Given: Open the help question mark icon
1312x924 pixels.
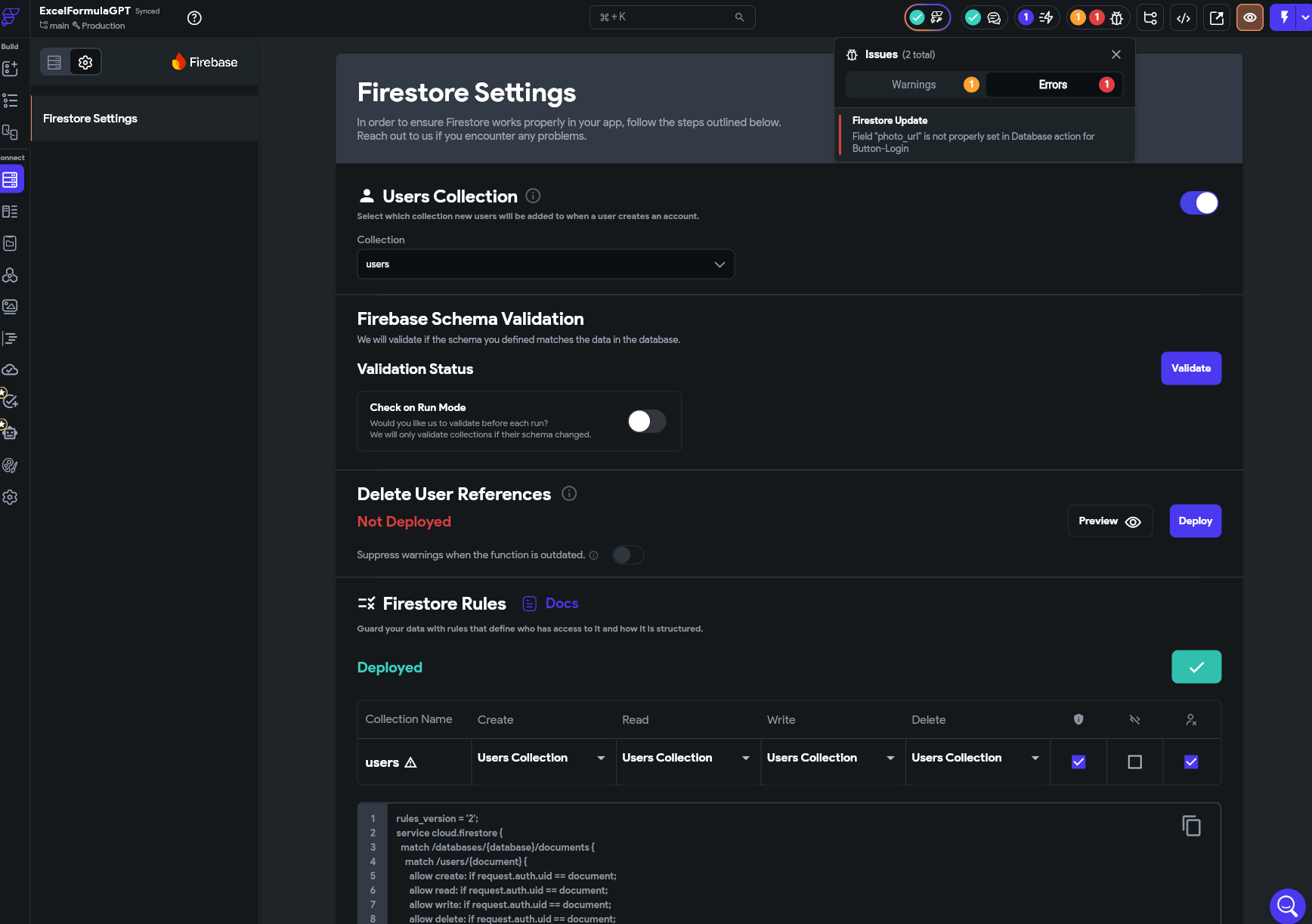Looking at the screenshot, I should [x=194, y=18].
